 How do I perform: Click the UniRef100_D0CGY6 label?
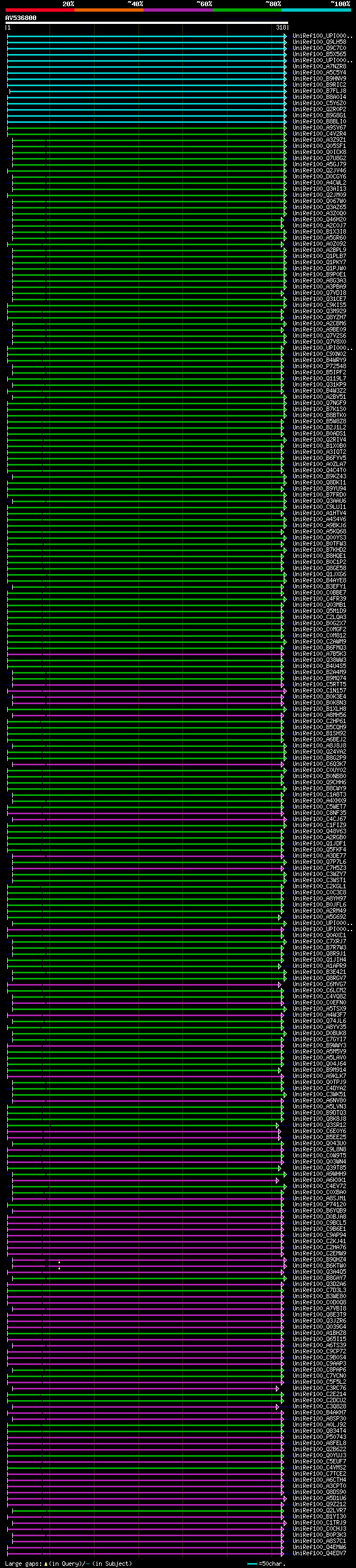point(319,176)
